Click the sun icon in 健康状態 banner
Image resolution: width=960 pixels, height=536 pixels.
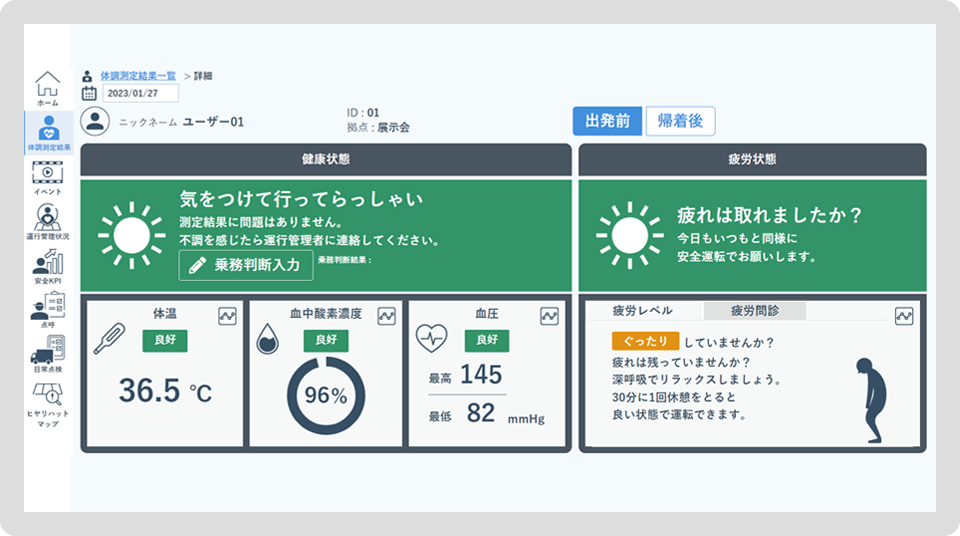[131, 235]
